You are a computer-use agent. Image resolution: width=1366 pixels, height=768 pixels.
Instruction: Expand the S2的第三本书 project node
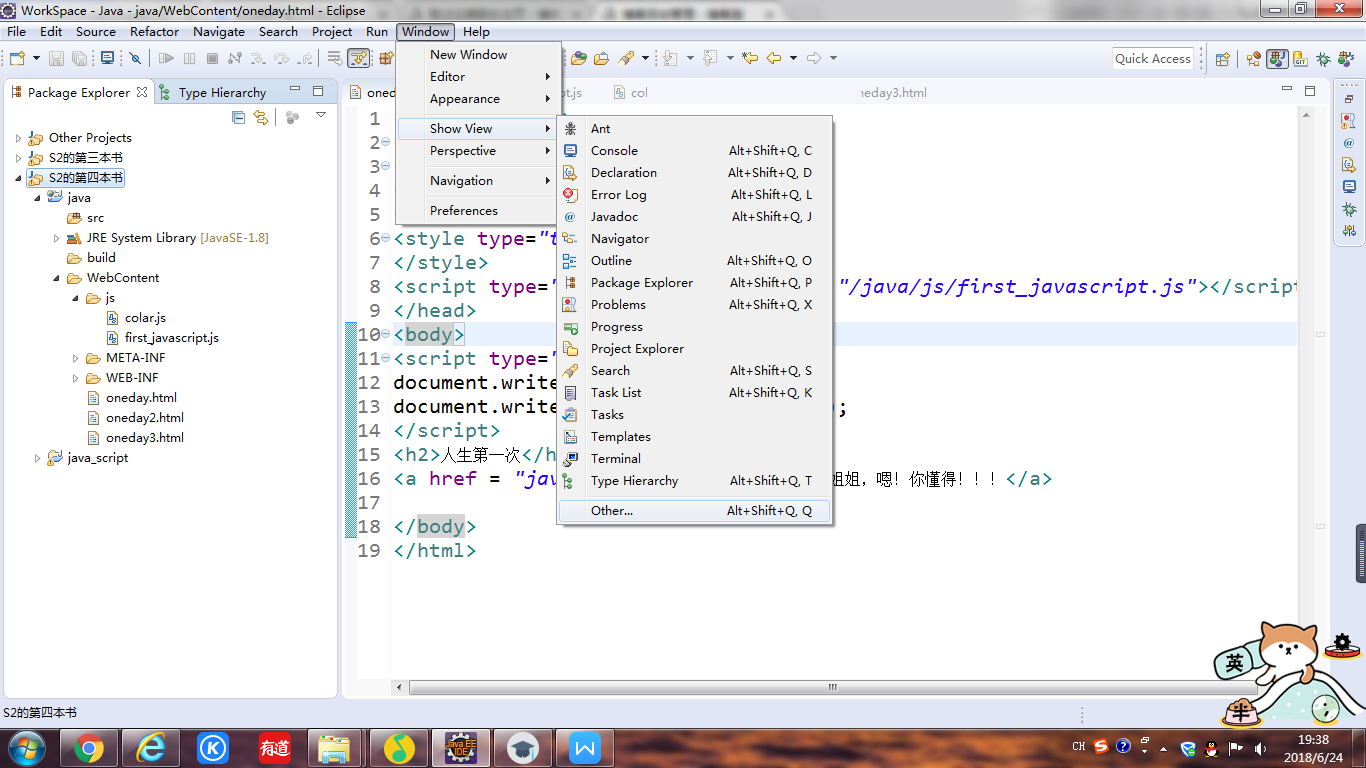click(18, 158)
